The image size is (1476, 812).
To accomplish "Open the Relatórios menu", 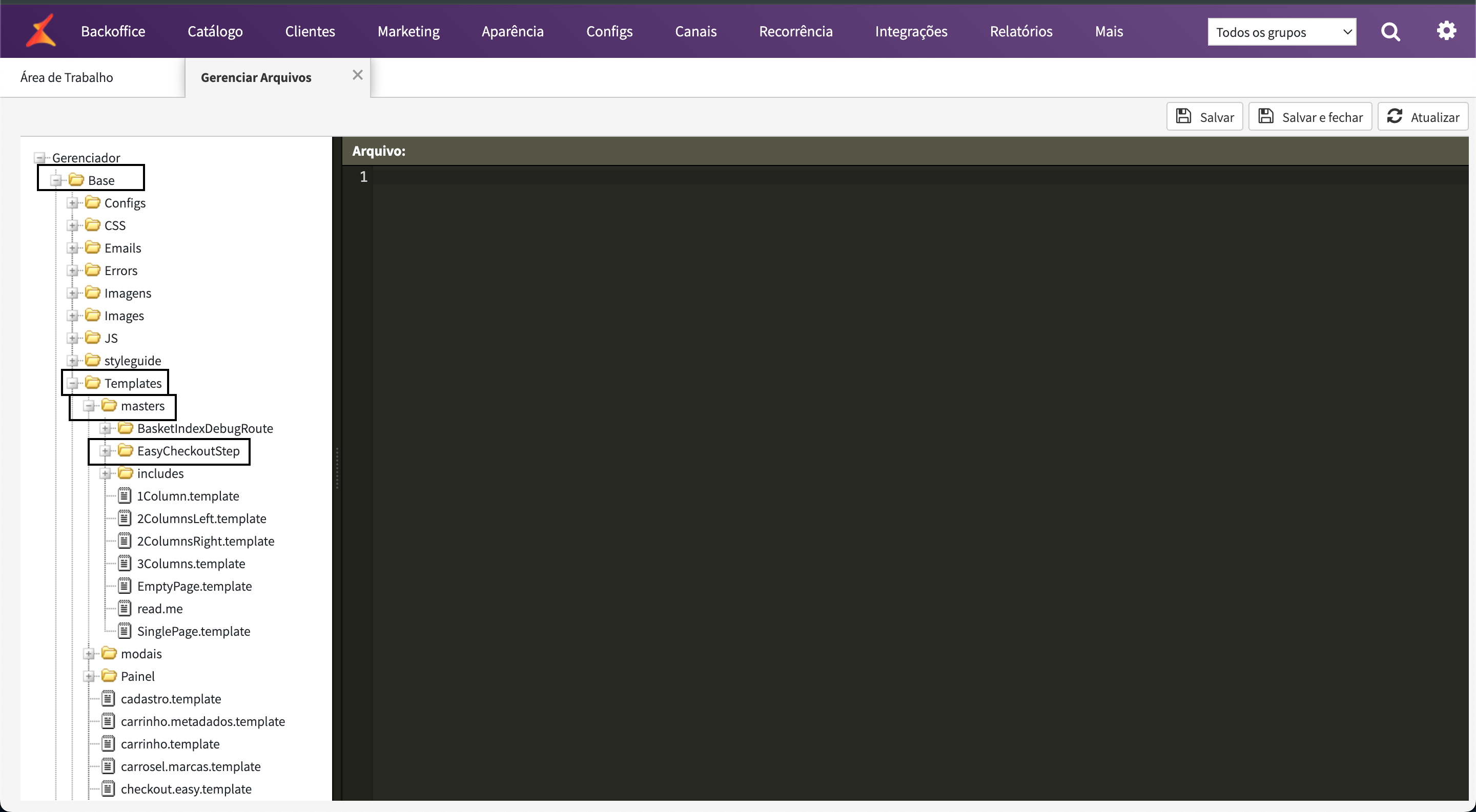I will click(x=1021, y=31).
